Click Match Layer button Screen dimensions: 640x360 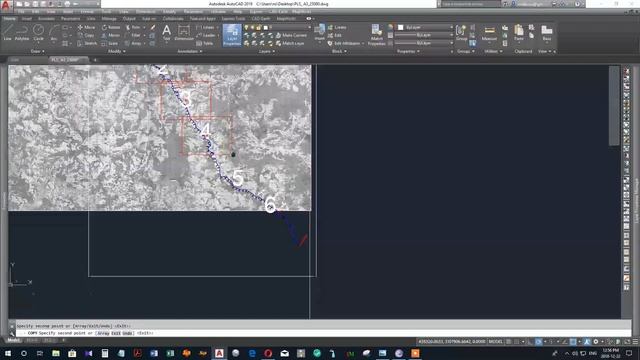click(290, 43)
